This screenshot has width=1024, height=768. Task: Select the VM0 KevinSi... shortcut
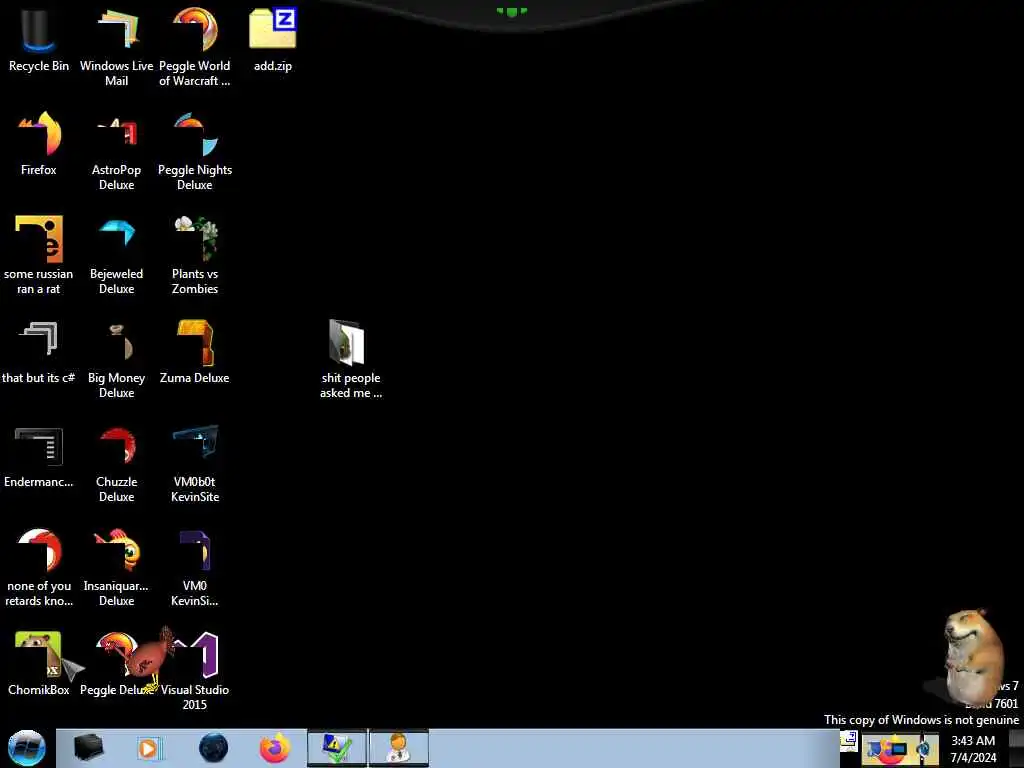coord(195,567)
